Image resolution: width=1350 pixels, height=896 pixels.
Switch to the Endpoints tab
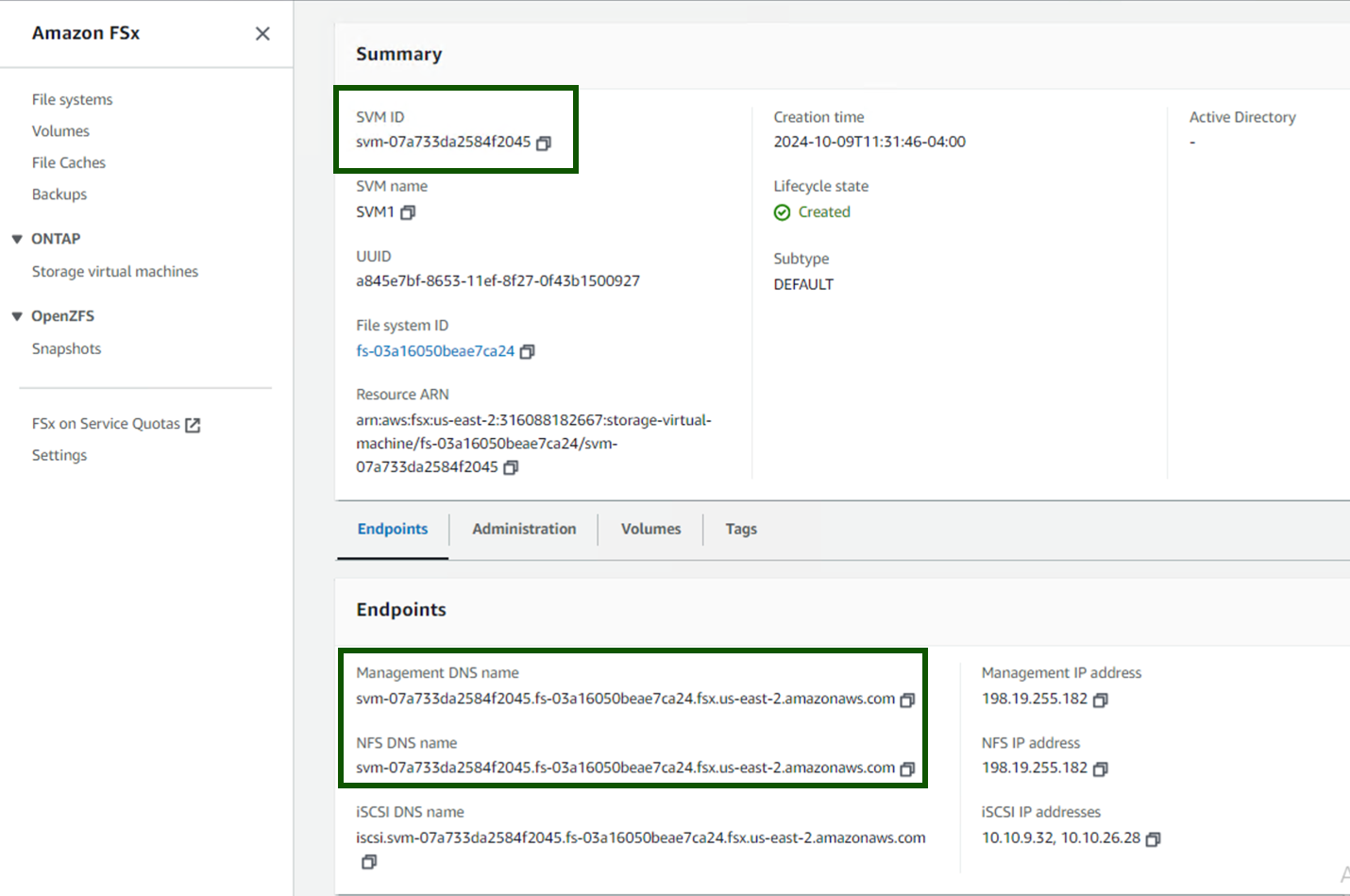tap(393, 529)
